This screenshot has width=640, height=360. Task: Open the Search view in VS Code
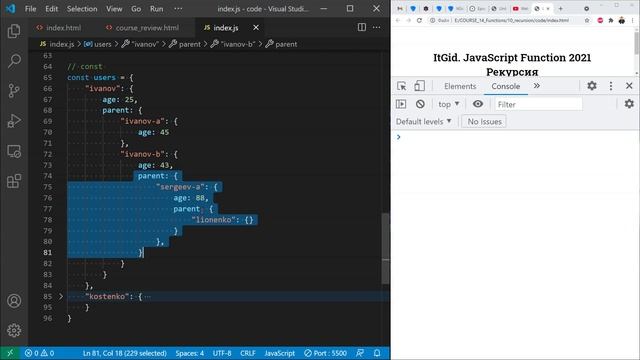pyautogui.click(x=14, y=61)
